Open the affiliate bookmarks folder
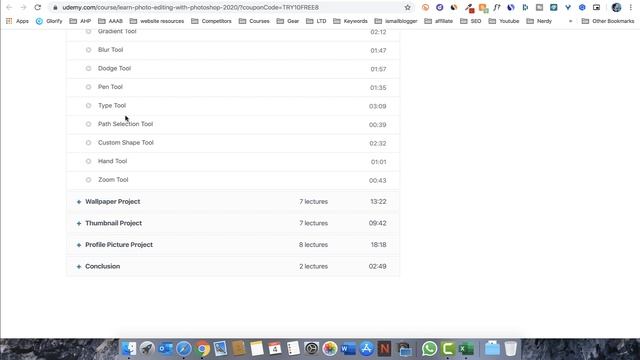Image resolution: width=640 pixels, height=360 pixels. point(438,21)
